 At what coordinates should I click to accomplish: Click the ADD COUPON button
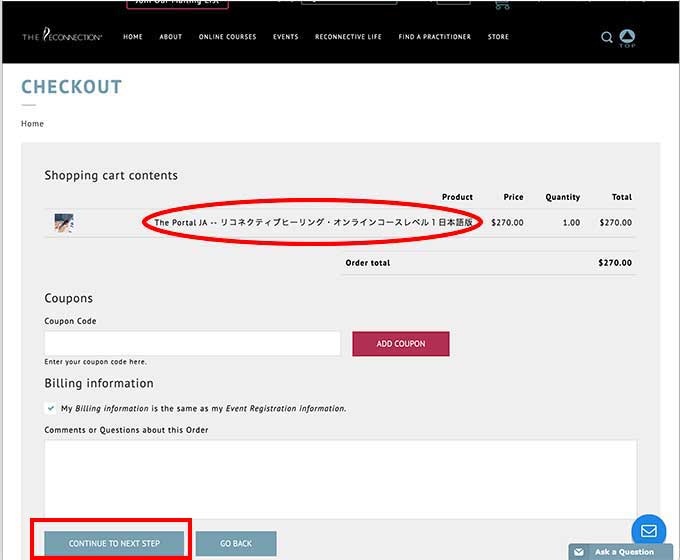(401, 344)
